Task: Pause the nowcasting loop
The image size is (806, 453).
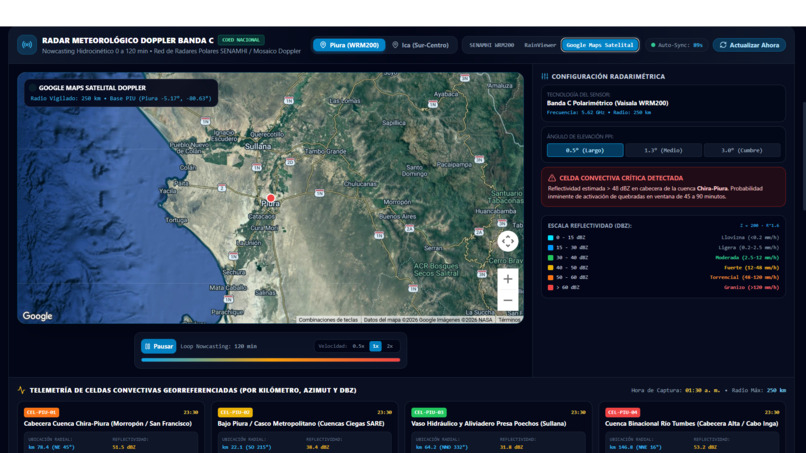Action: tap(159, 346)
